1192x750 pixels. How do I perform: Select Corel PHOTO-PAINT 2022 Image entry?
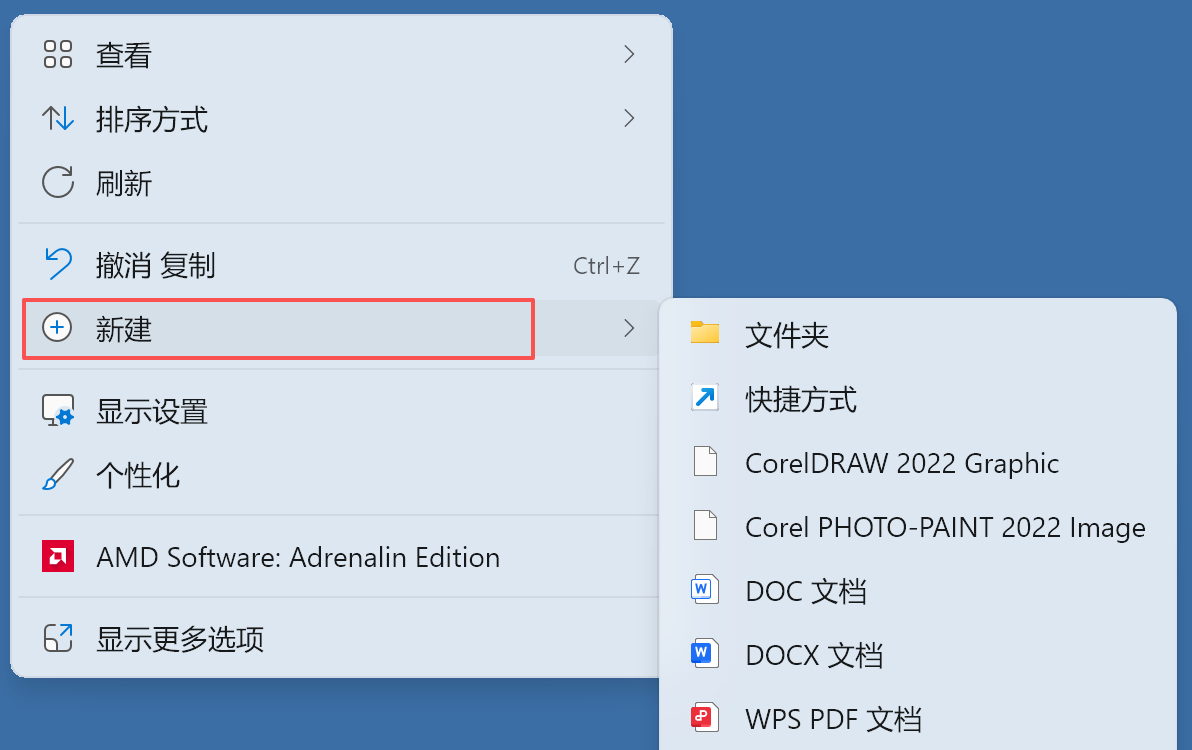coord(945,527)
